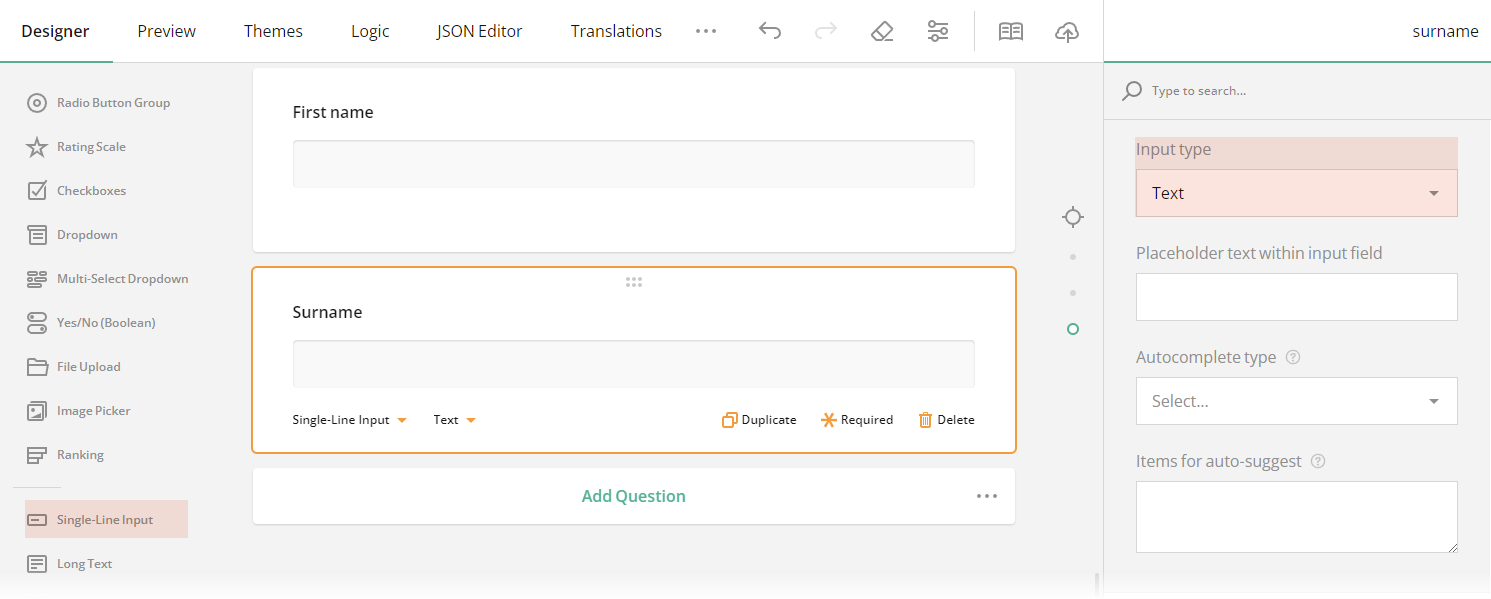Delete the Surname question

pos(945,419)
